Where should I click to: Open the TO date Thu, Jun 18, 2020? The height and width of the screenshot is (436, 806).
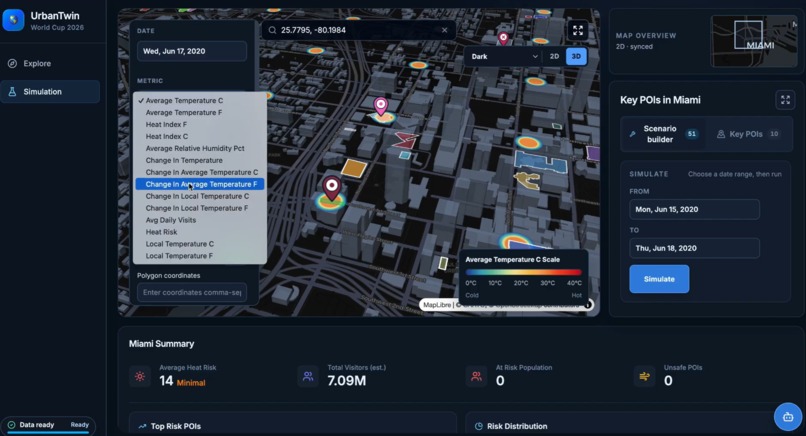coord(694,248)
